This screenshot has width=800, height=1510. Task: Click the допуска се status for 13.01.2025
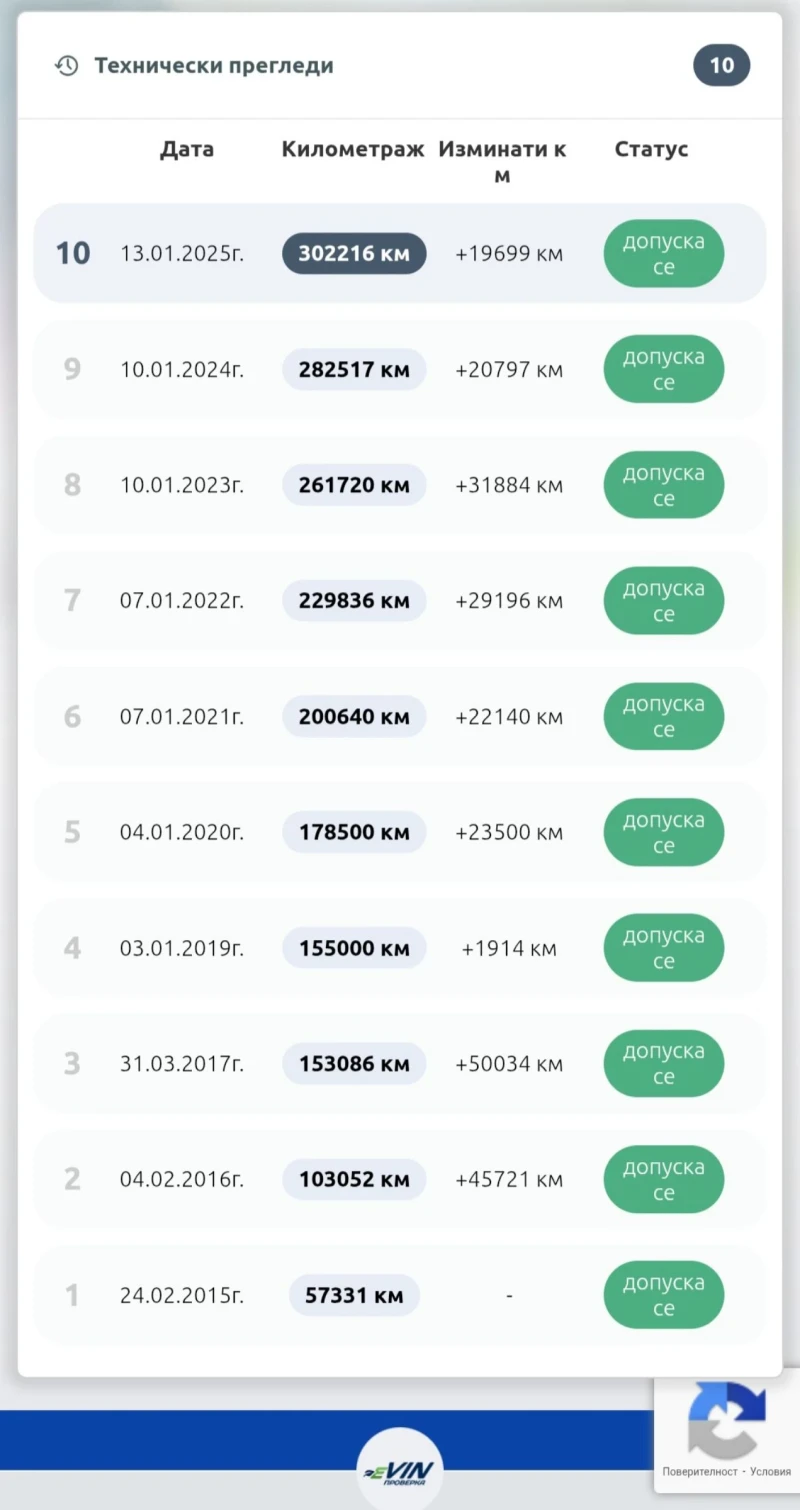[x=663, y=254]
